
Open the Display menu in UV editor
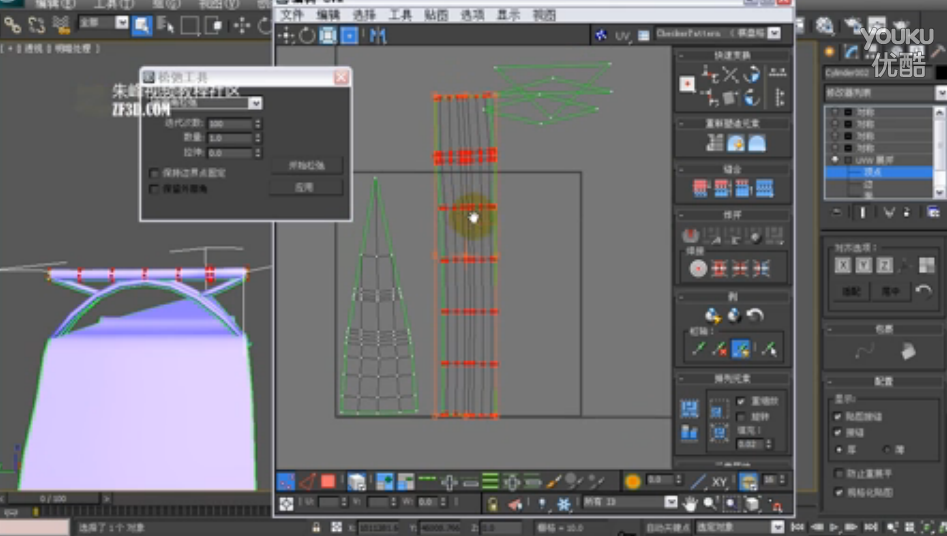508,15
